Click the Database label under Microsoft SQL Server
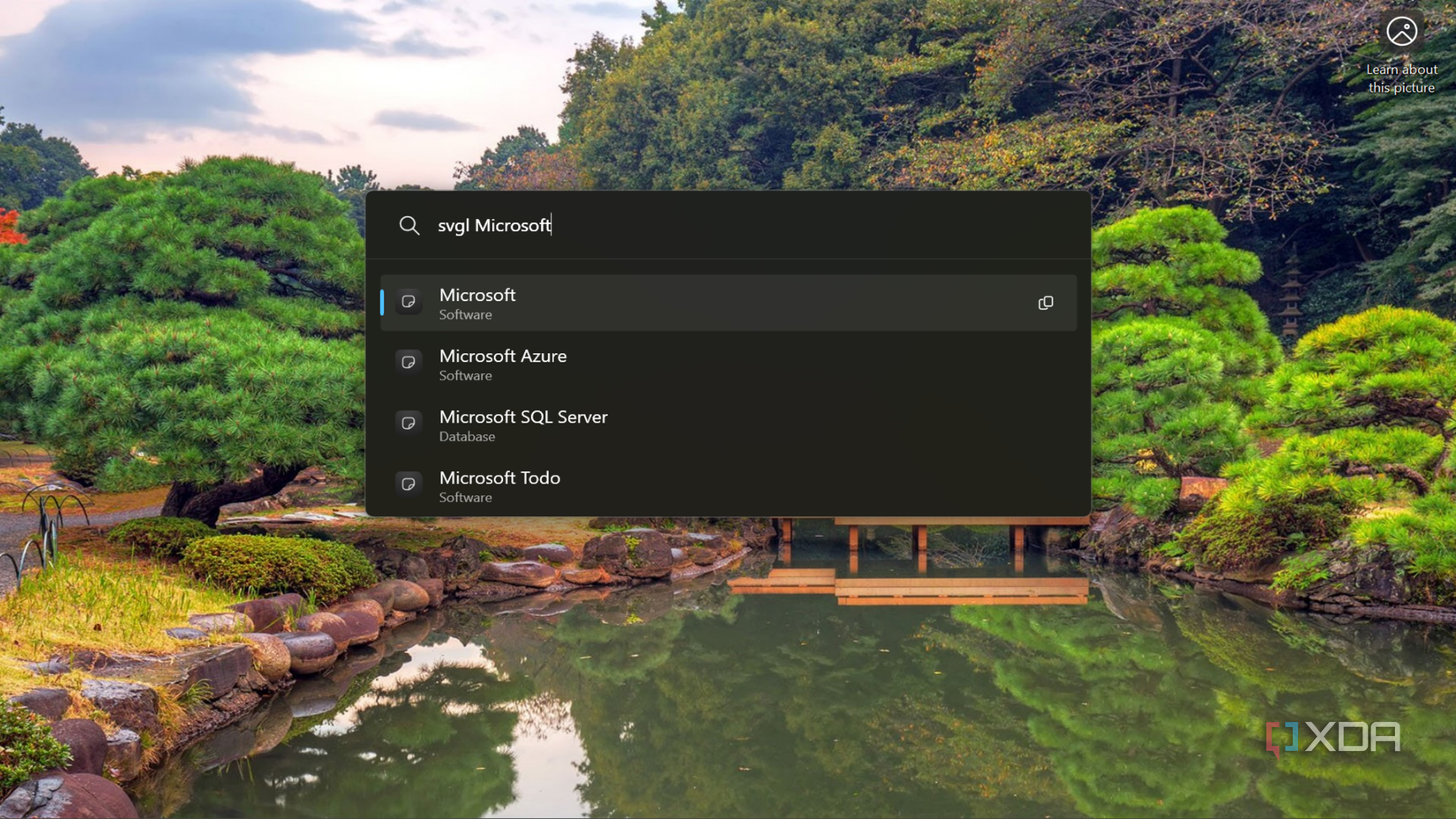The image size is (1456, 819). [x=468, y=437]
